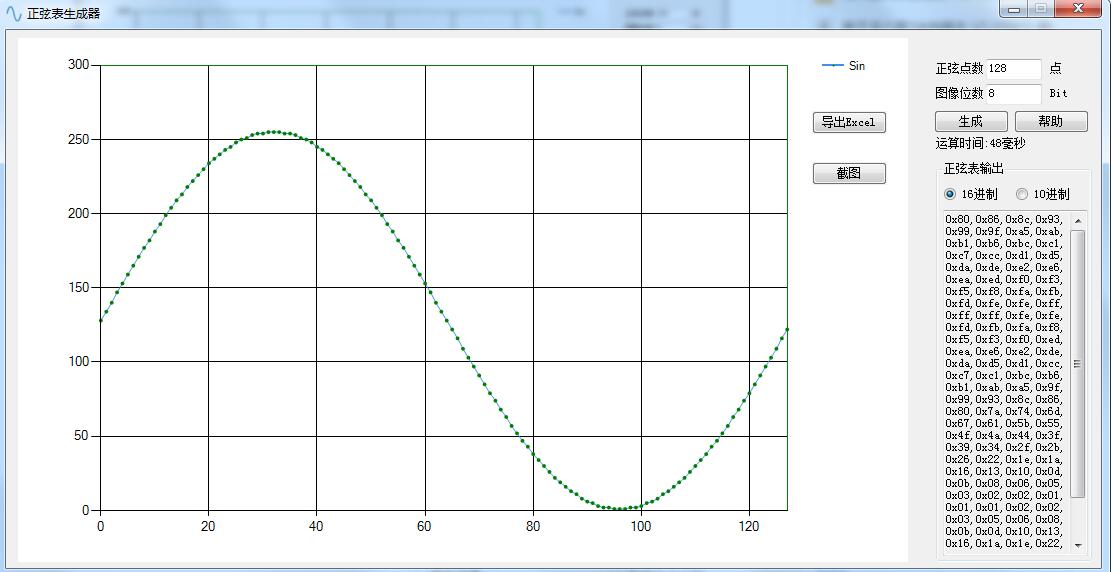Click the 250 label on the Y axis
The width and height of the screenshot is (1113, 572).
point(78,140)
